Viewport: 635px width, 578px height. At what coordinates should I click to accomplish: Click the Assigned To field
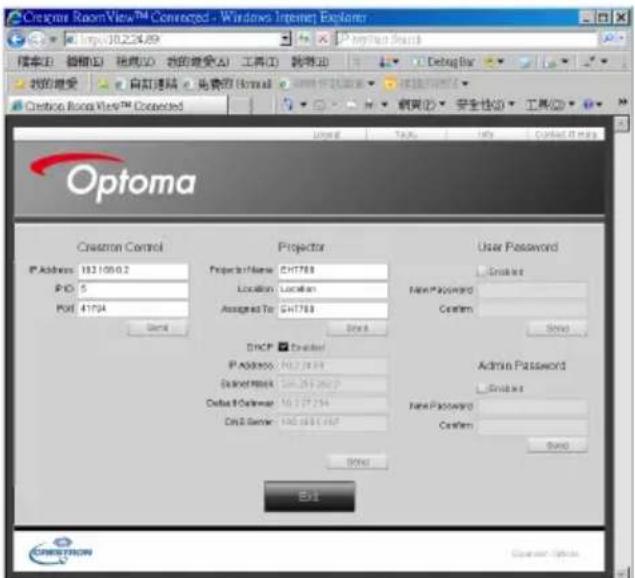pos(333,309)
